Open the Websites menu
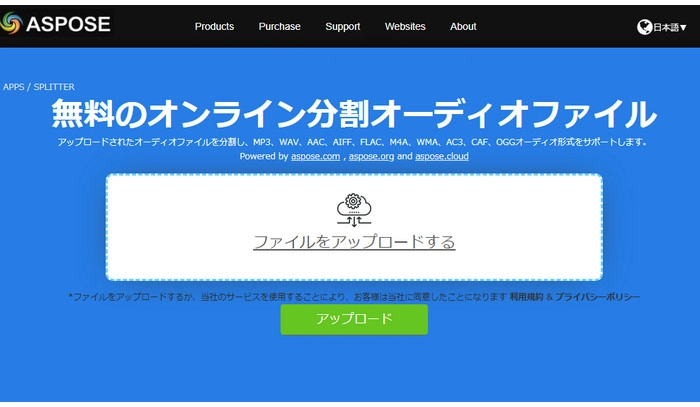Screen dimensions: 700x407 click(x=405, y=26)
